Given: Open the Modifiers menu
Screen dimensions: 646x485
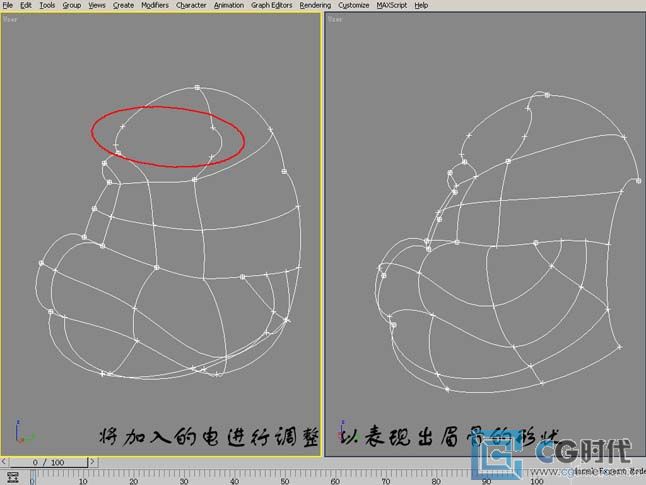Looking at the screenshot, I should coord(155,5).
